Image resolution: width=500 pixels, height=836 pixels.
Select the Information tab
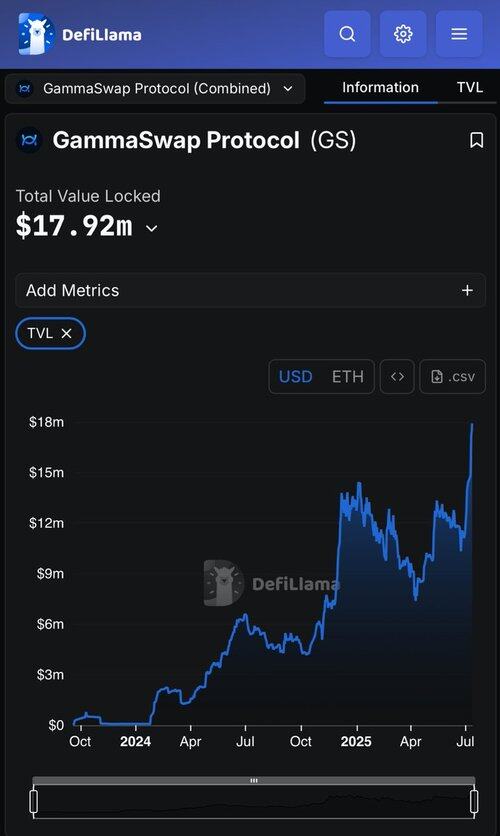click(x=381, y=87)
